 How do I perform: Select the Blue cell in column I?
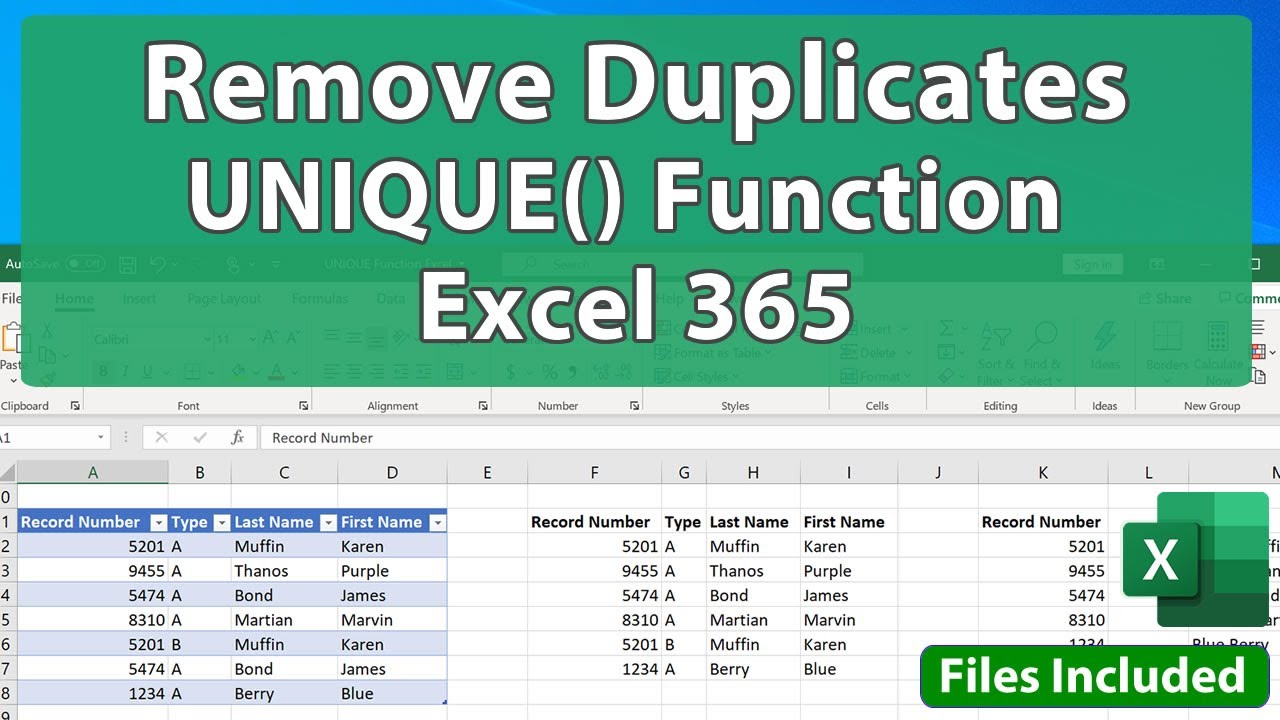click(x=849, y=669)
